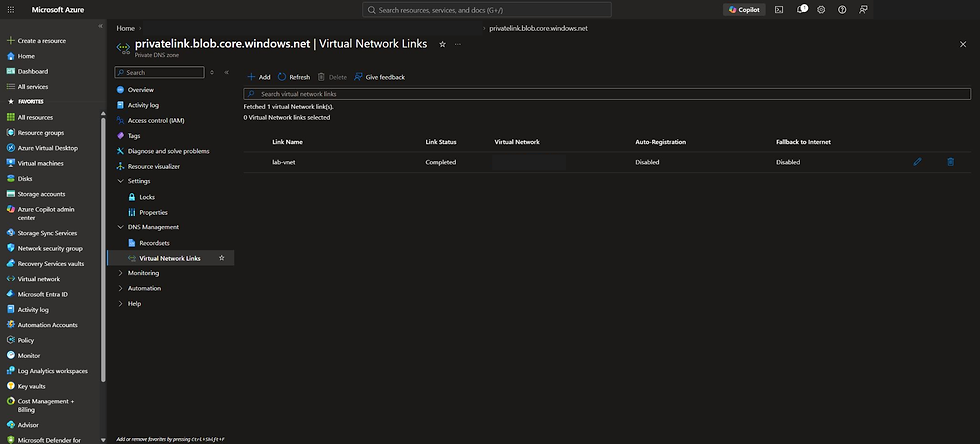Open Diagnose and solve problems

pyautogui.click(x=163, y=151)
